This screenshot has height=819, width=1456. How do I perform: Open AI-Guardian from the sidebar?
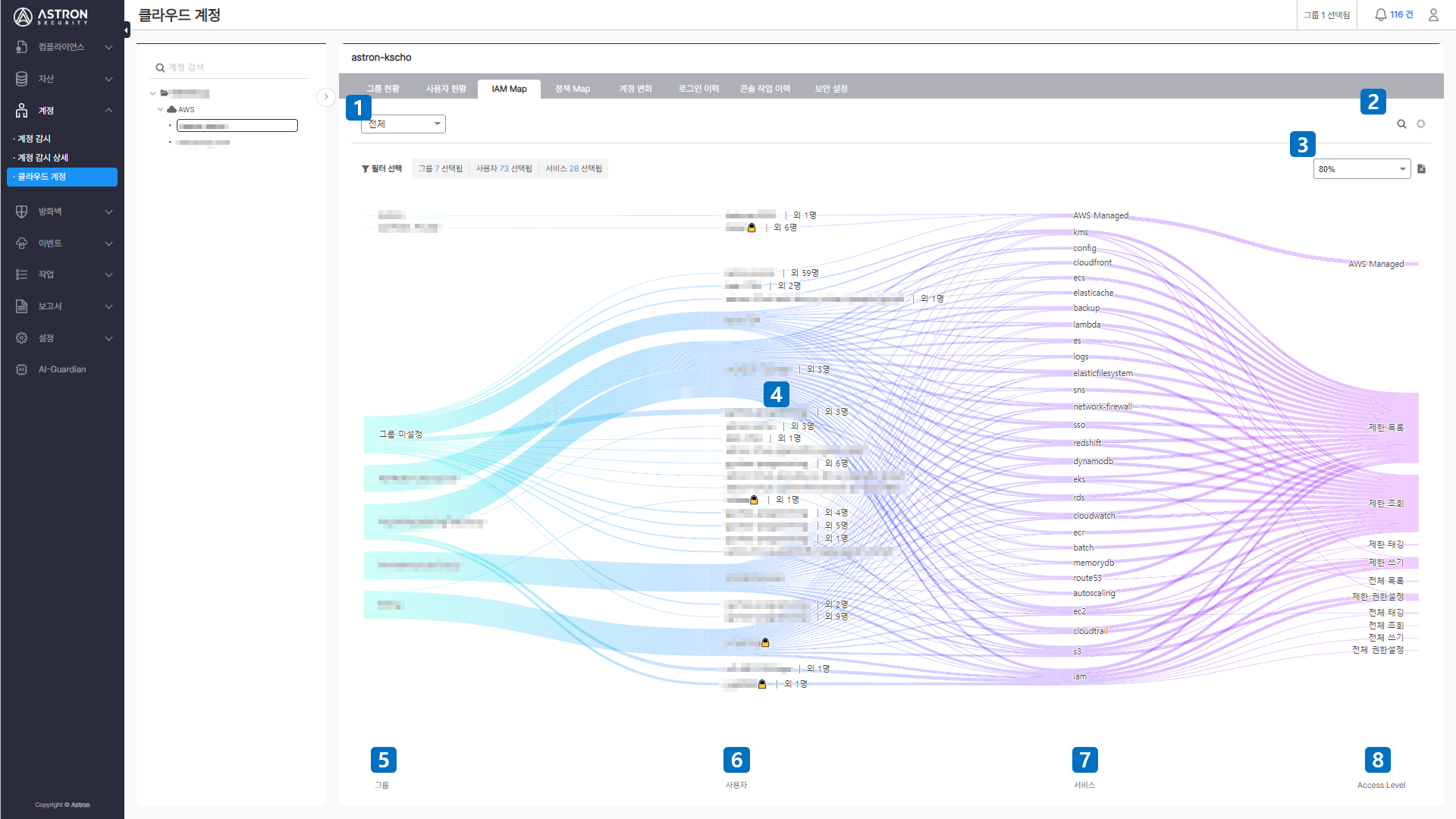tap(62, 369)
